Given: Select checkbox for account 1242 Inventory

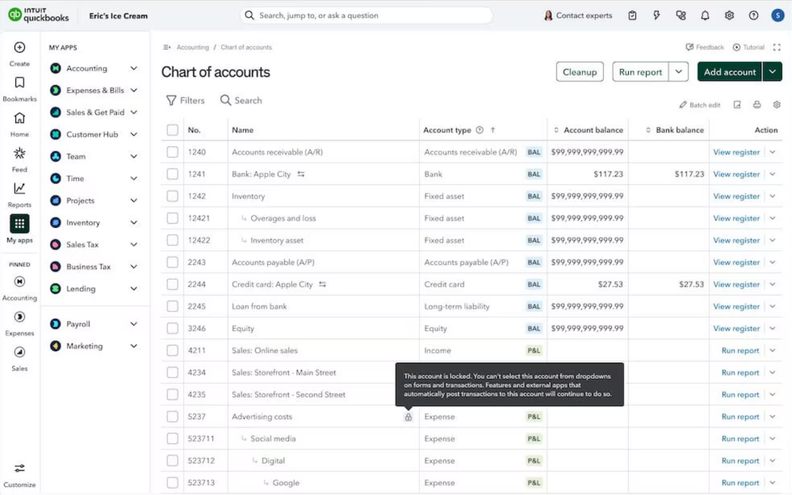Looking at the screenshot, I should [172, 196].
